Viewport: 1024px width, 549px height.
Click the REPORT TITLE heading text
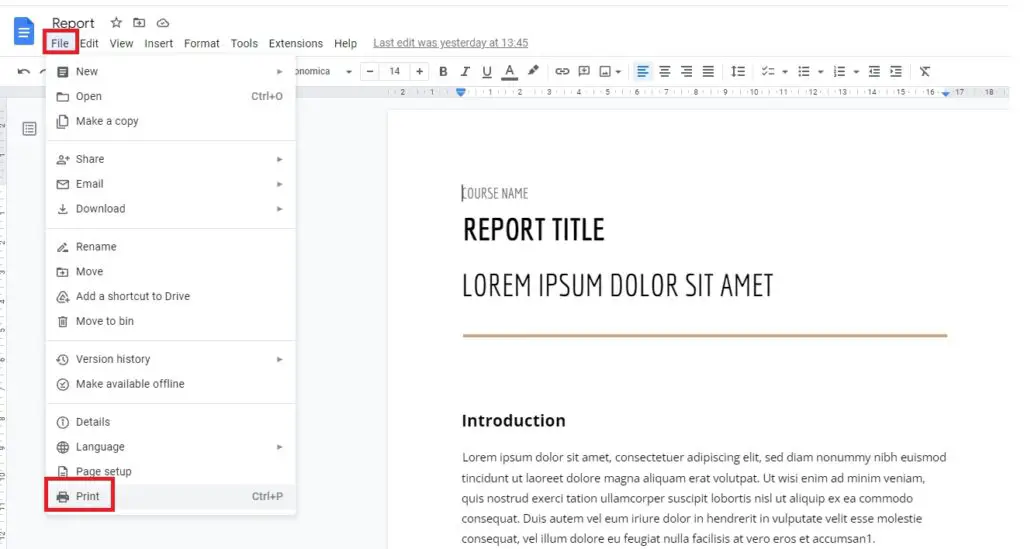[x=534, y=230]
